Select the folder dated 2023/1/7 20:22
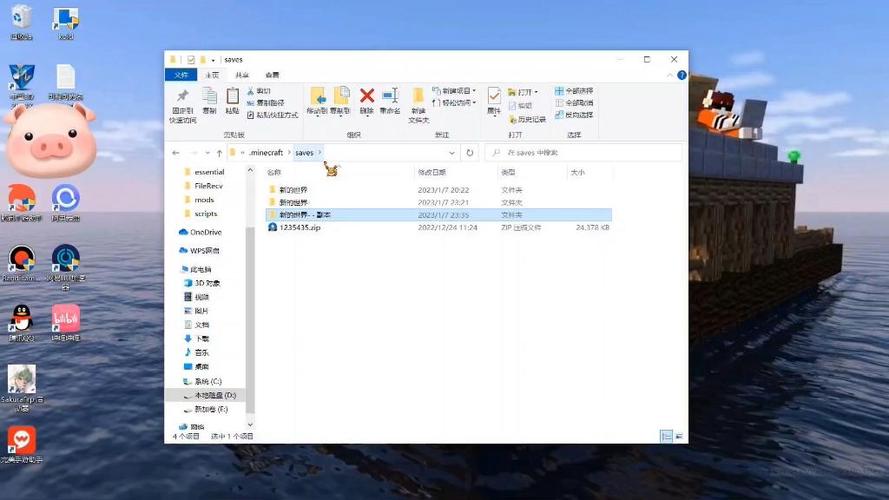This screenshot has height=500, width=889. (x=438, y=190)
